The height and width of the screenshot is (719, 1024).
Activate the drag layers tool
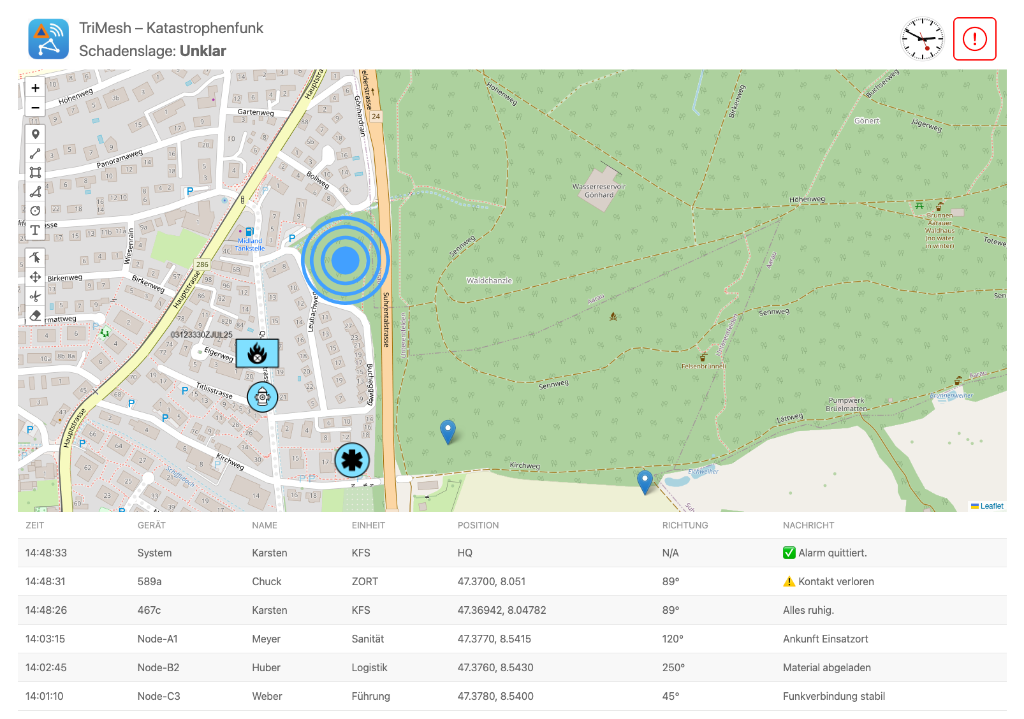click(35, 276)
